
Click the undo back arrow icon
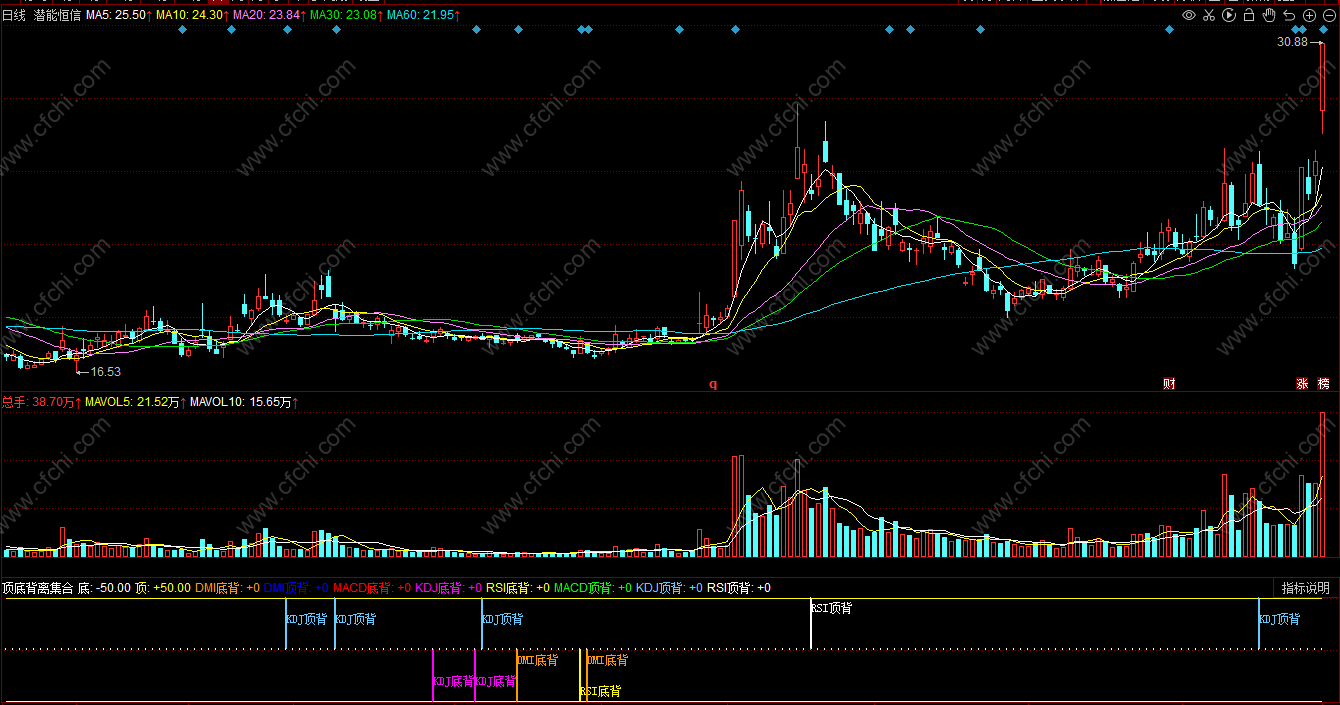tap(1289, 15)
